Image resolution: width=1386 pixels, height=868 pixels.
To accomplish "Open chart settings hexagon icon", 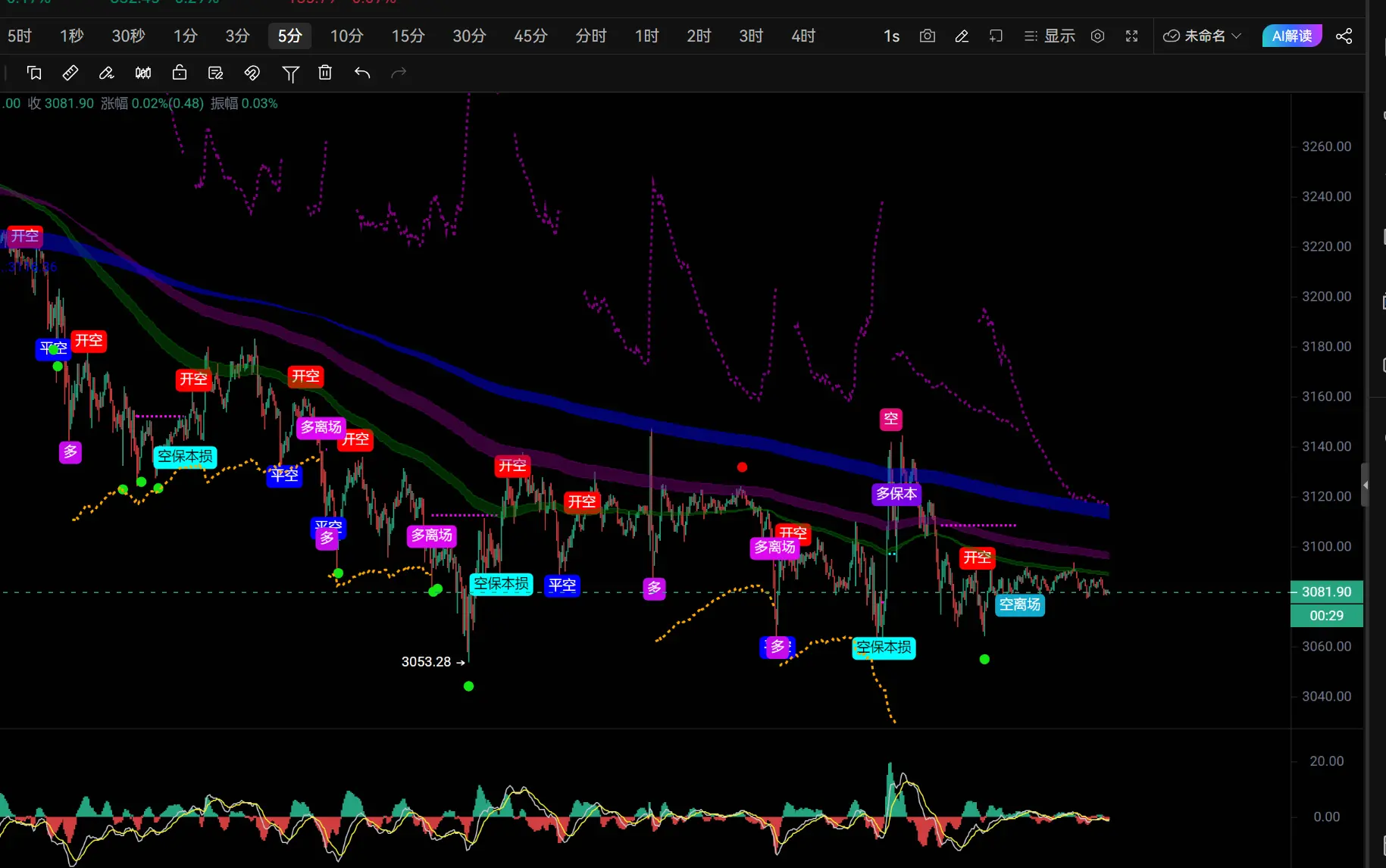I will click(x=1097, y=36).
